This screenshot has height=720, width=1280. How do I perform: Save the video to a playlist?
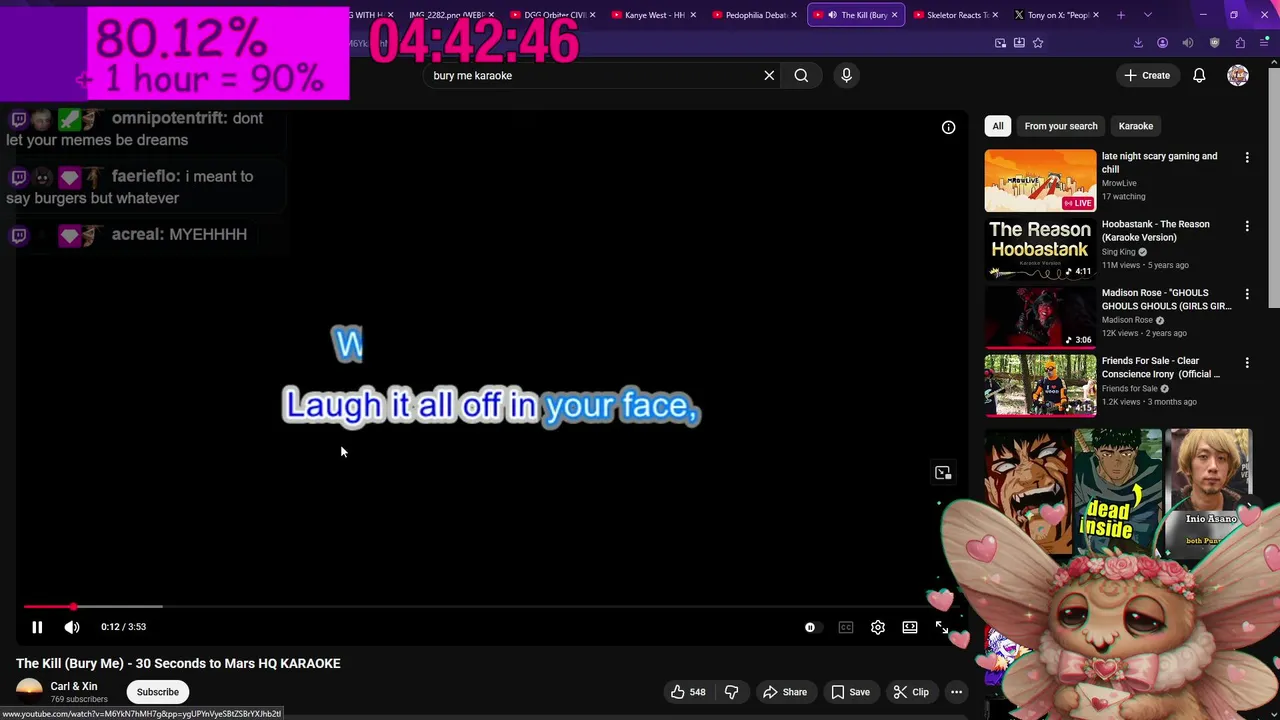(x=850, y=692)
